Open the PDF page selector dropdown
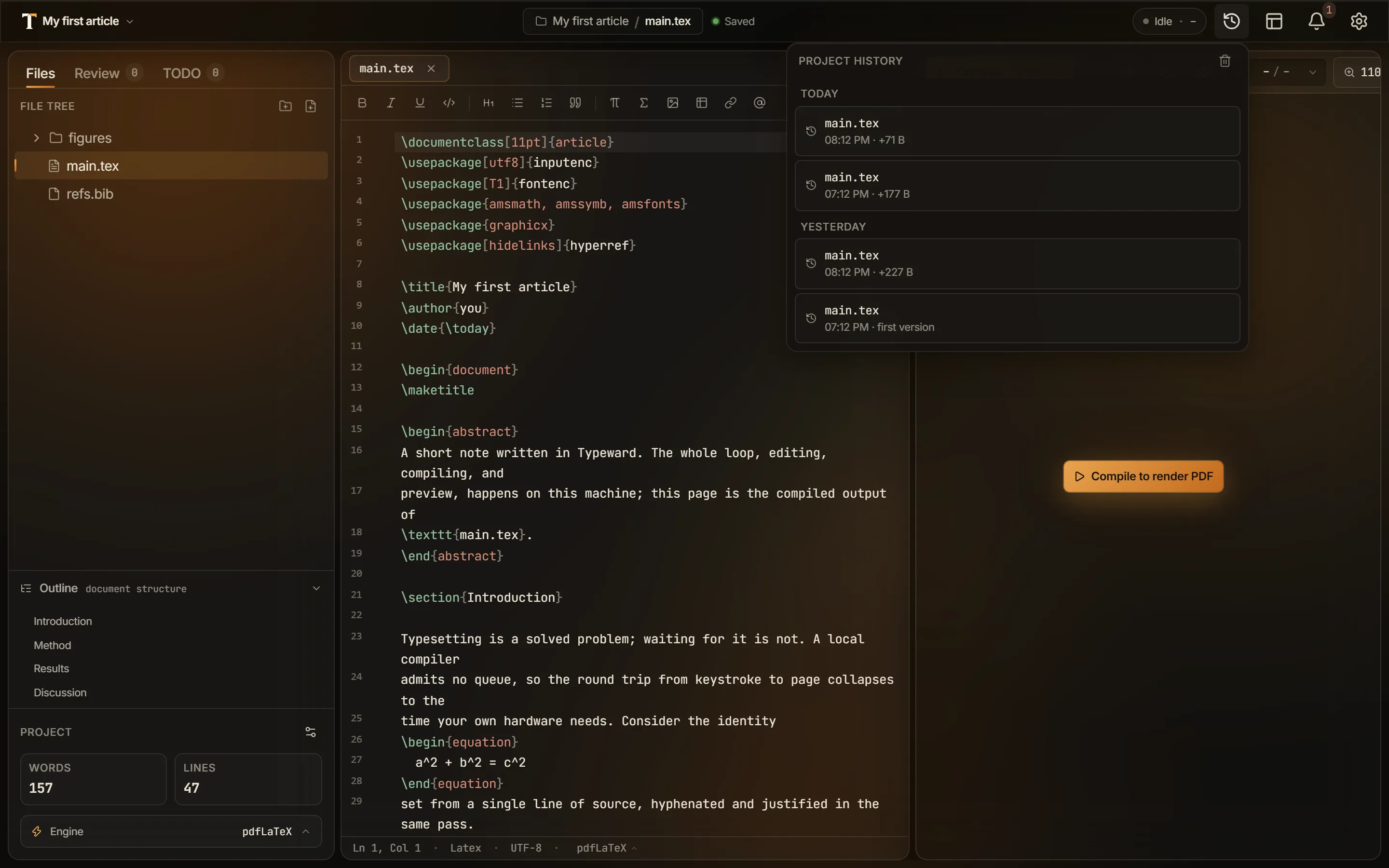This screenshot has height=868, width=1389. [x=1290, y=72]
